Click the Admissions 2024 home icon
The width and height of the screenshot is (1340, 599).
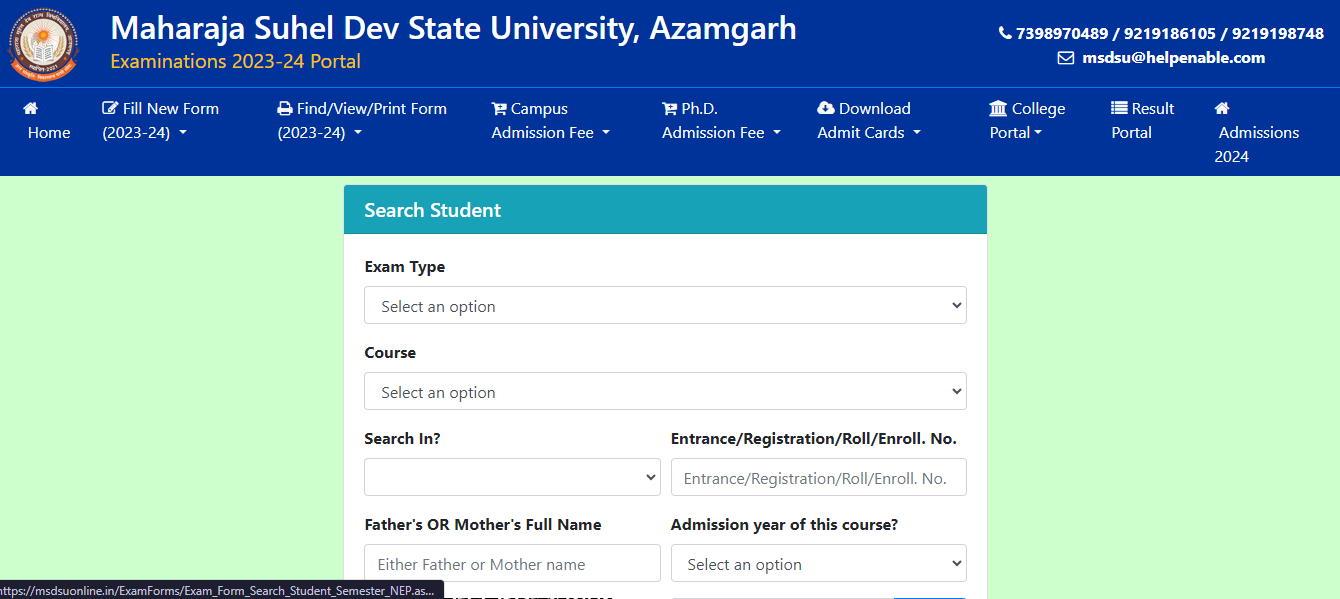coord(1222,108)
